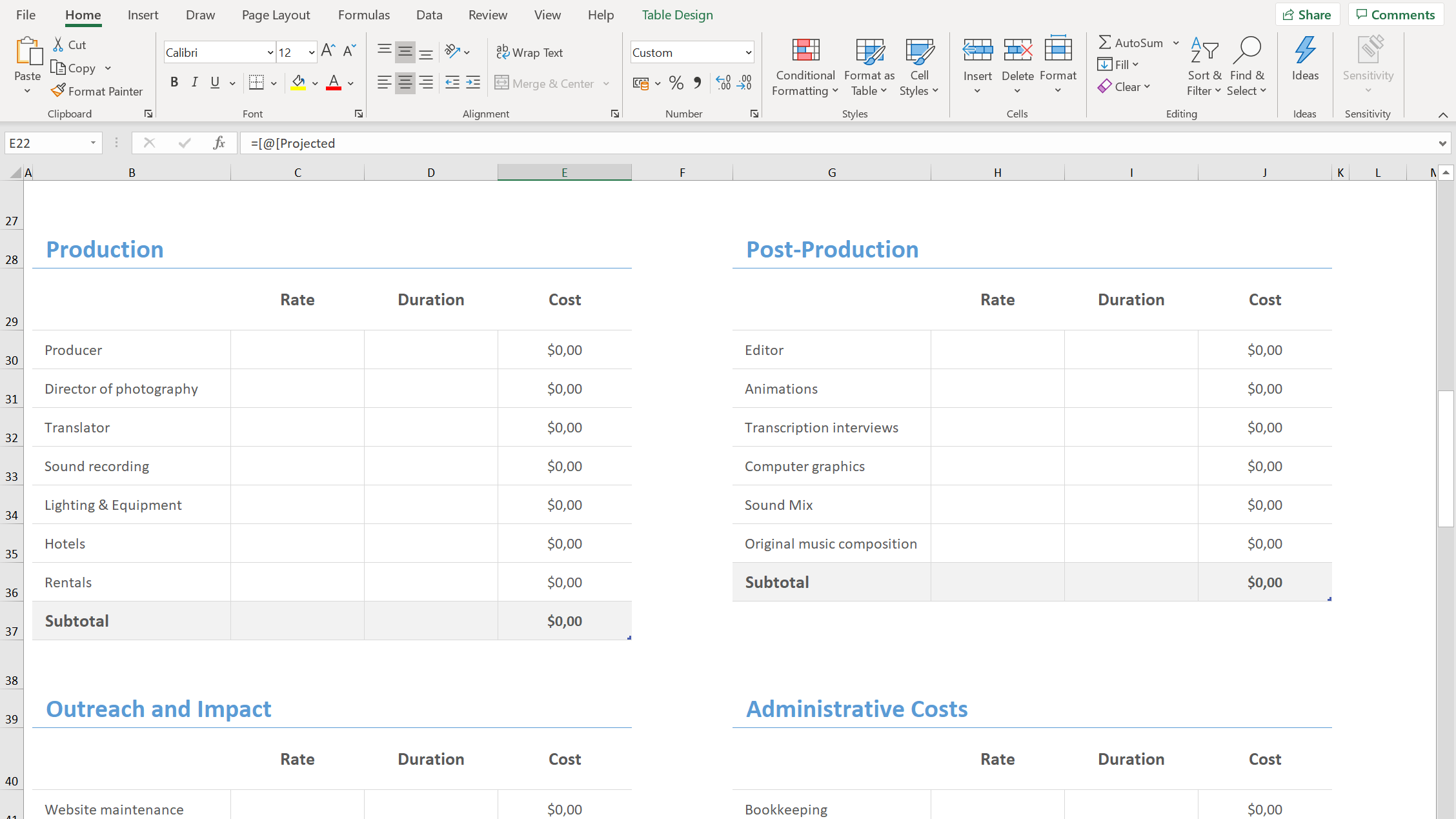This screenshot has height=819, width=1456.
Task: Click the Accounting Number Format icon
Action: tap(640, 83)
